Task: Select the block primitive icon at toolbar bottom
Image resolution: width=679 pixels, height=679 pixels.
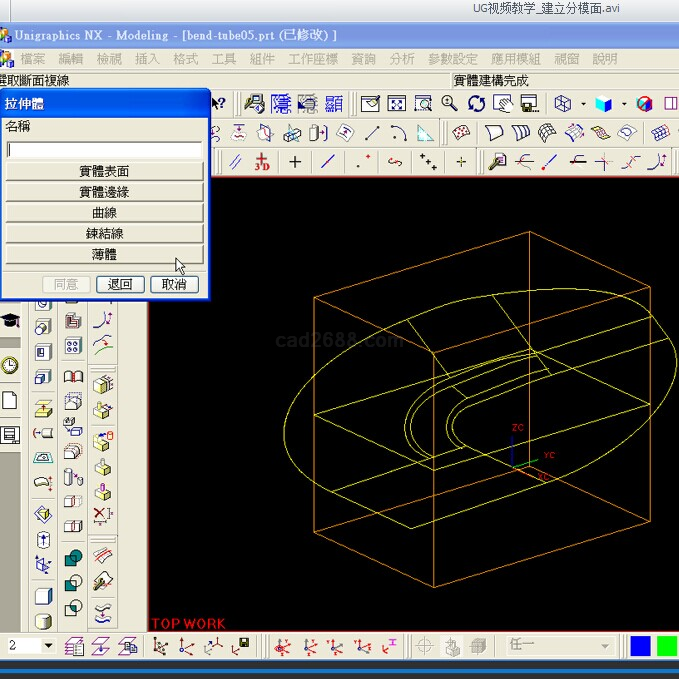Action: [43, 596]
